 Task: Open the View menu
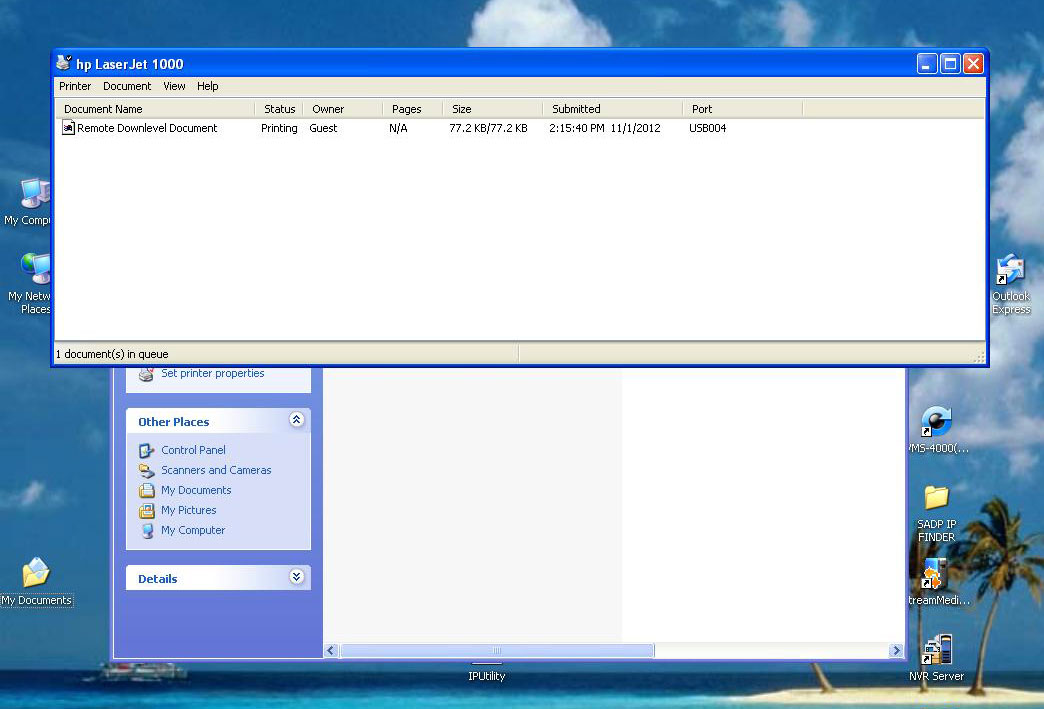174,86
